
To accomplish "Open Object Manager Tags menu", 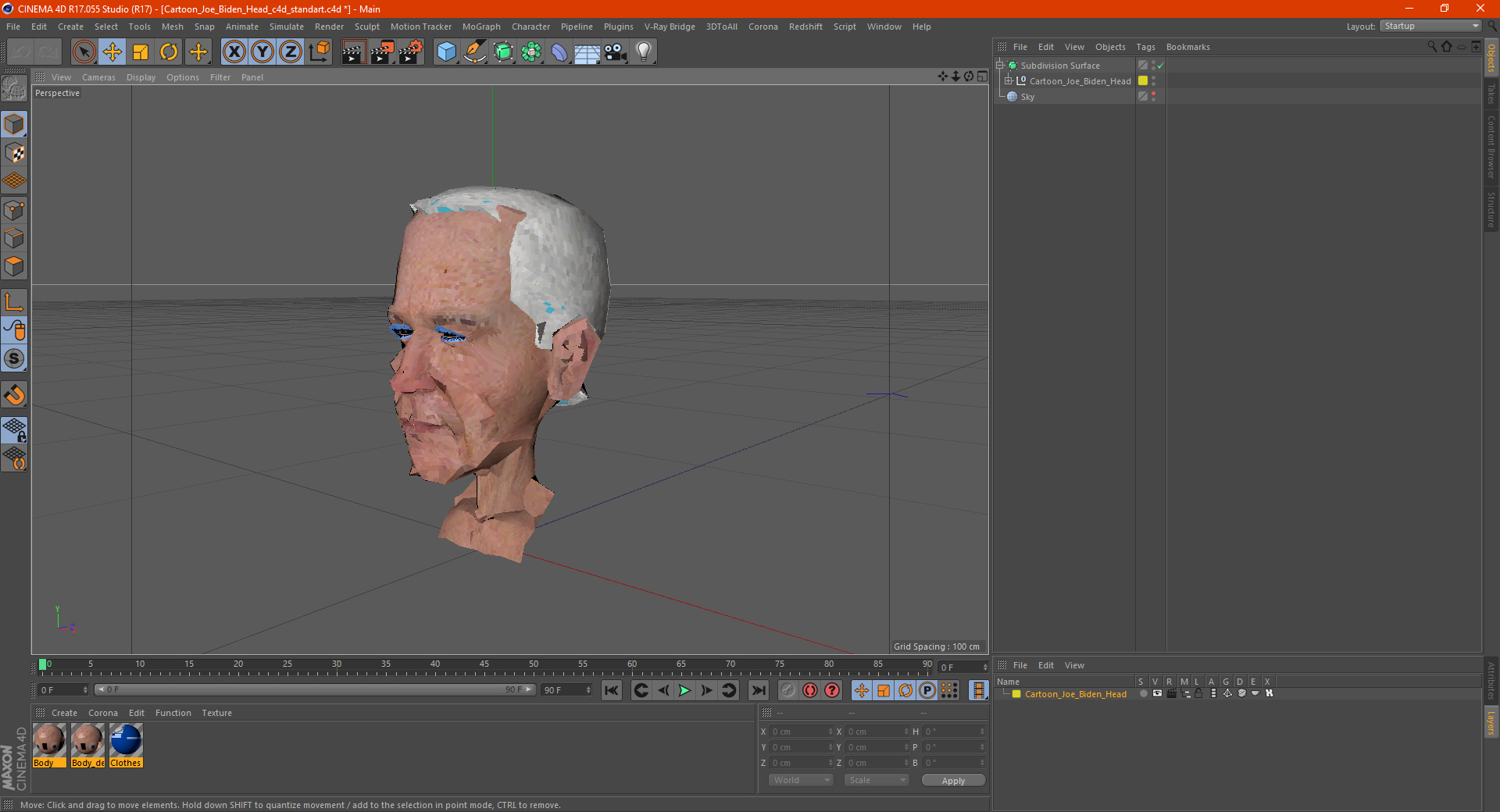I will (x=1145, y=47).
